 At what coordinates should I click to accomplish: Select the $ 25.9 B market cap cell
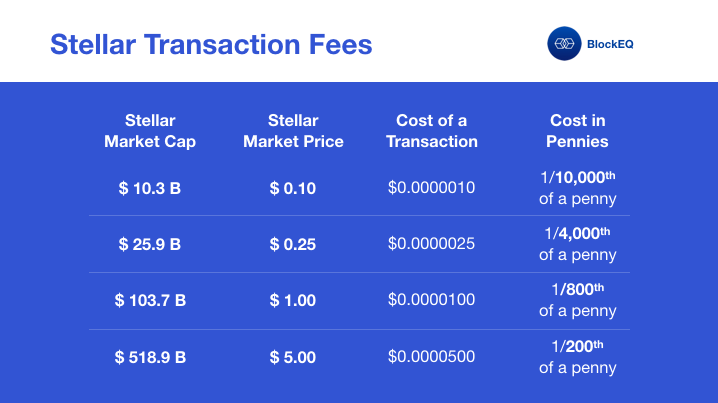coord(148,244)
